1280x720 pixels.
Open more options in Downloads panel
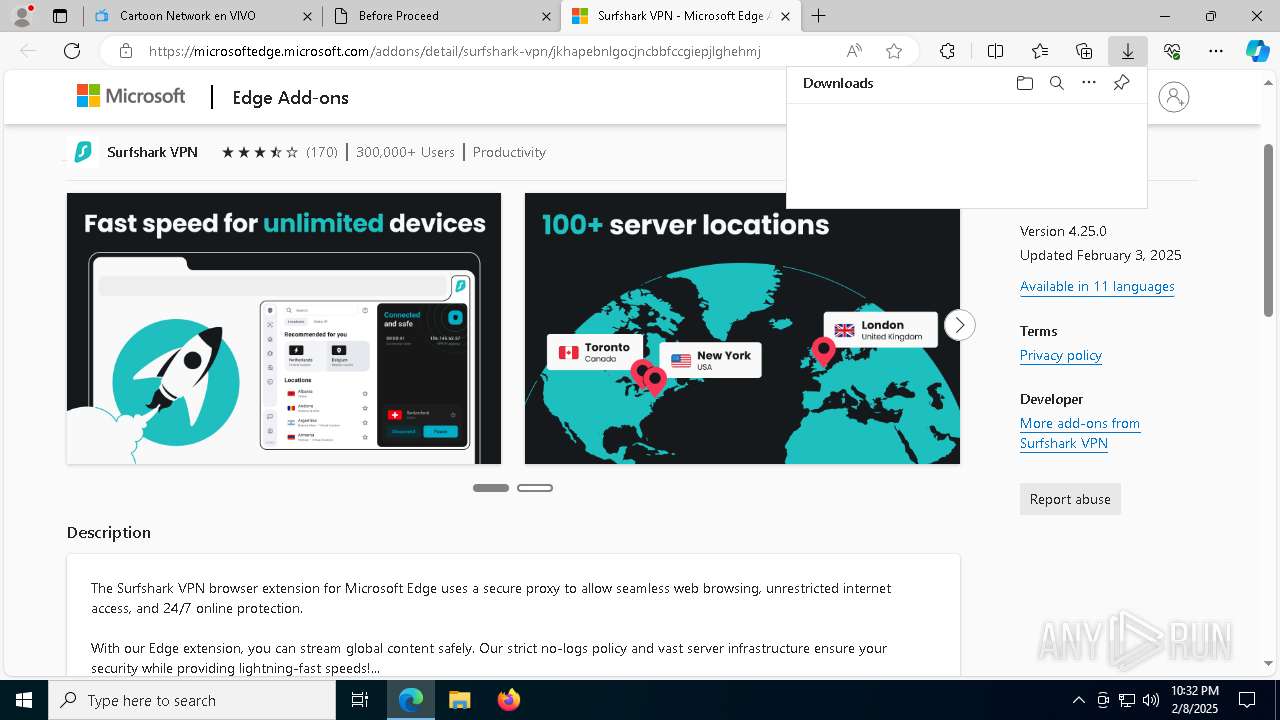[1089, 83]
